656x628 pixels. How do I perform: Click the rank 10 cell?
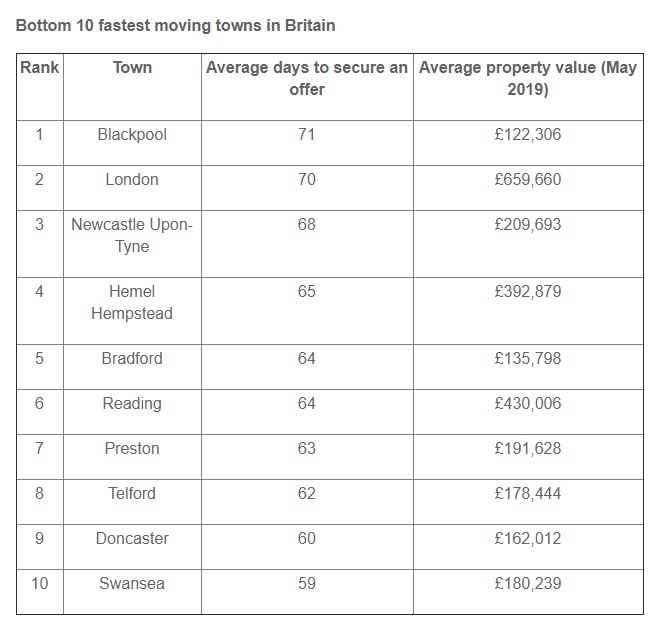(40, 583)
